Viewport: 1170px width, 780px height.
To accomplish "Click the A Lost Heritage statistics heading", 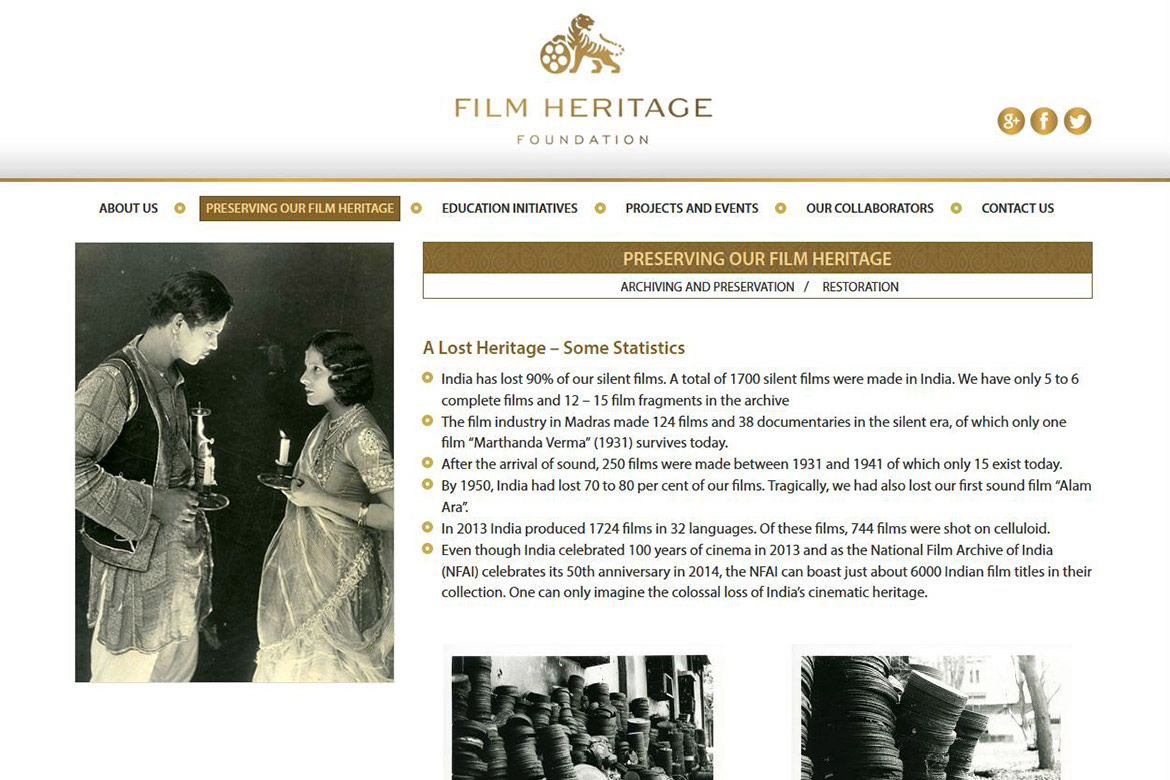I will (x=554, y=348).
